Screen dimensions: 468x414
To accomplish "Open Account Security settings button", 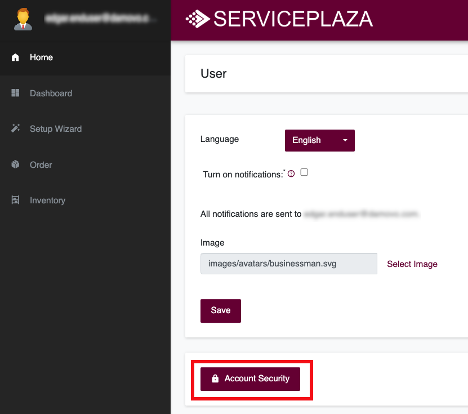I will (x=250, y=379).
